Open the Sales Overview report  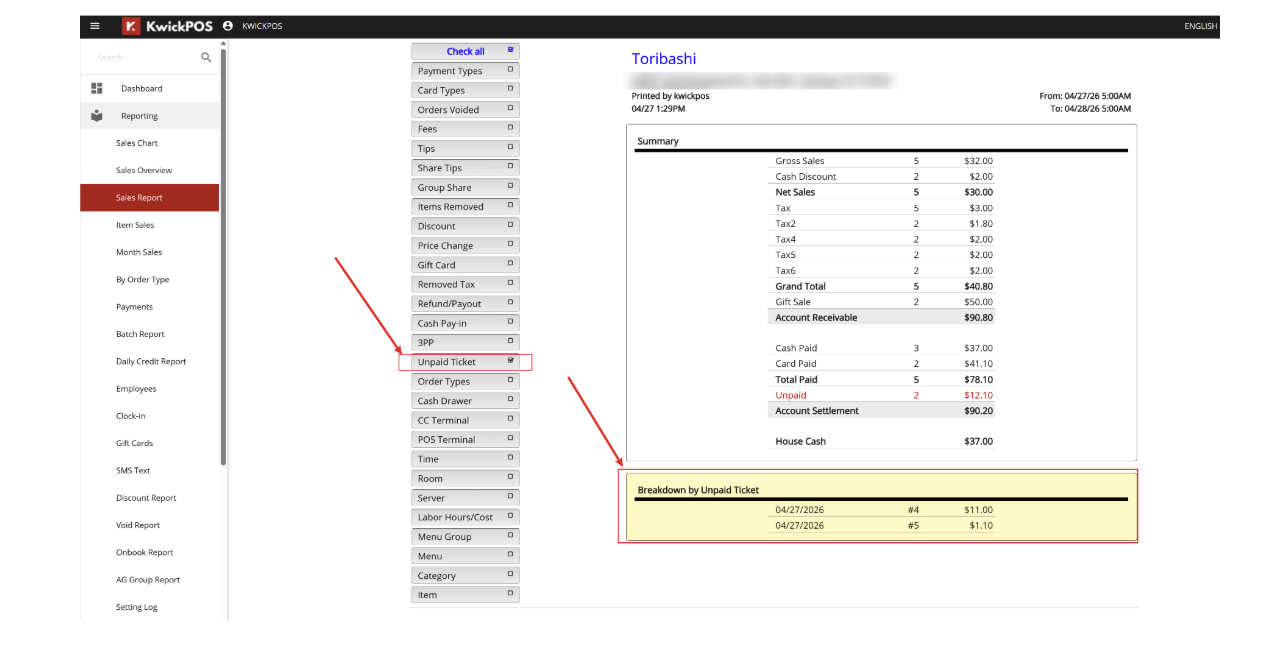tap(149, 170)
